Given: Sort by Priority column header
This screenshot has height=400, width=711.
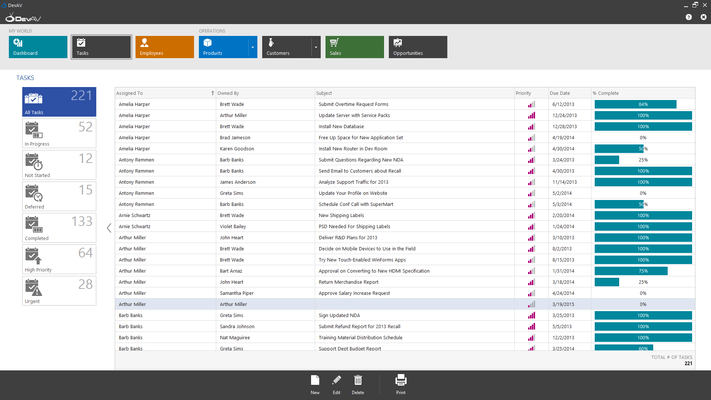Looking at the screenshot, I should [x=531, y=93].
